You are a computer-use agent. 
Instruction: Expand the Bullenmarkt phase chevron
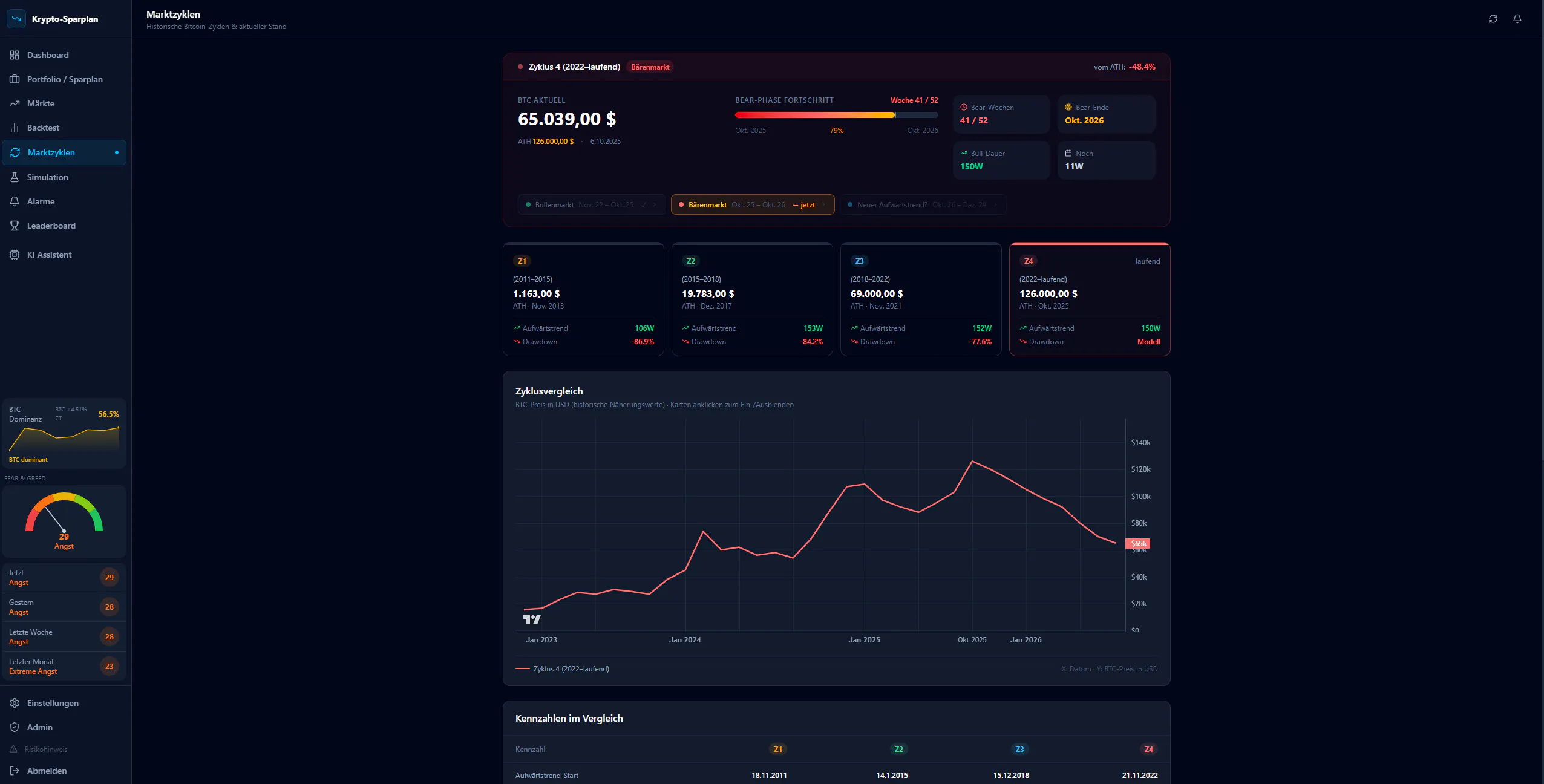(x=655, y=205)
